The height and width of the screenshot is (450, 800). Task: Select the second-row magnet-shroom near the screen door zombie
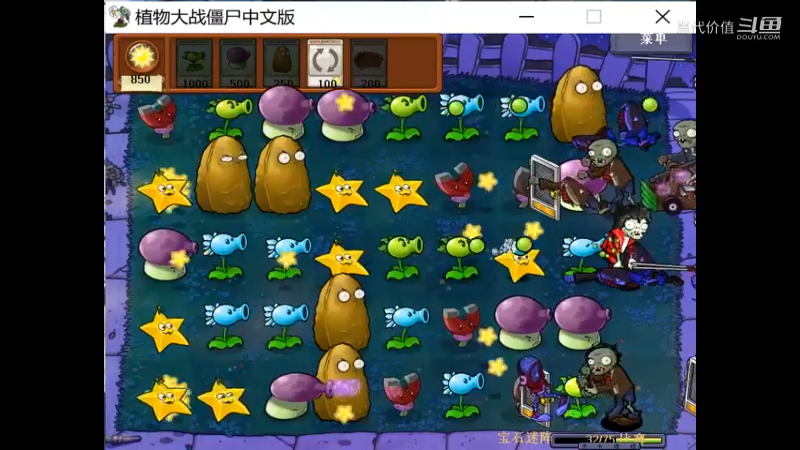pyautogui.click(x=454, y=184)
